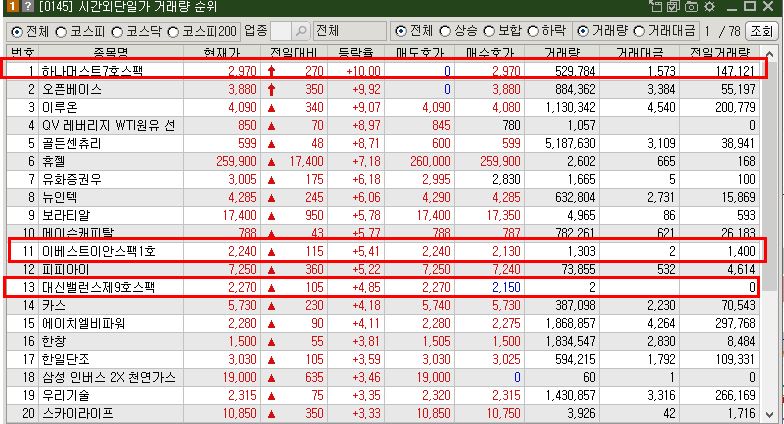Viewport: 784px width, 424px height.
Task: Click page indicator 1 / 78
Action: pyautogui.click(x=722, y=31)
